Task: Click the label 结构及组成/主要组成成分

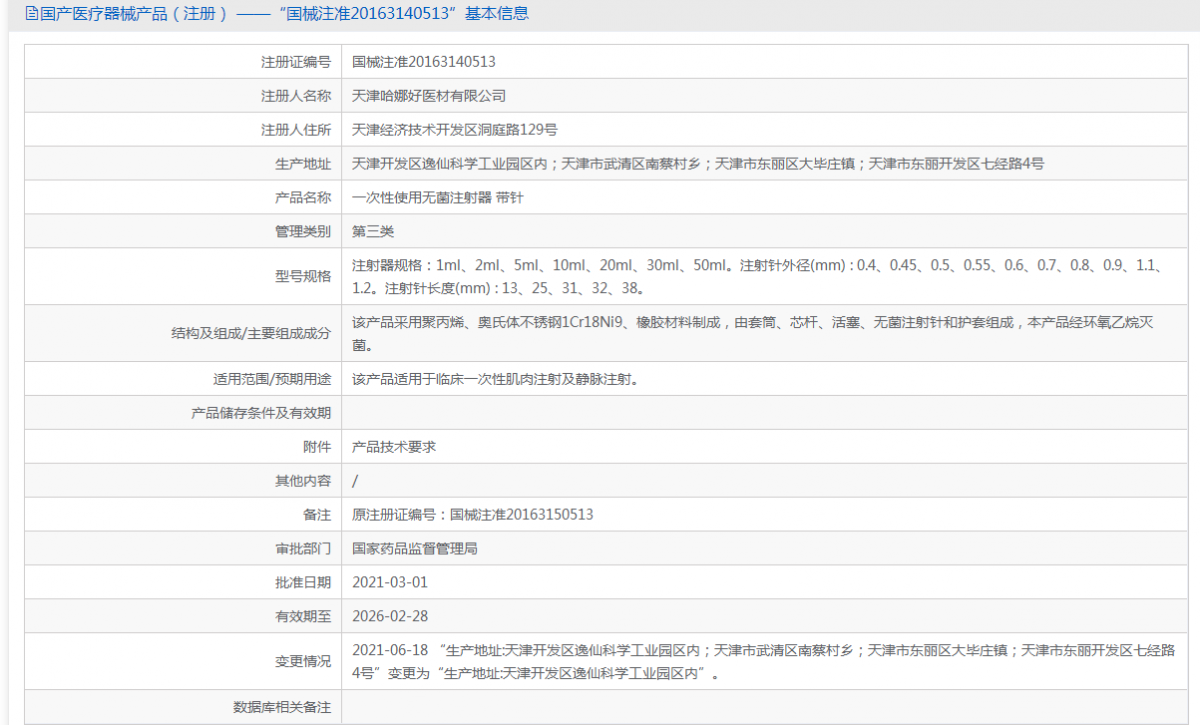Action: (250, 334)
